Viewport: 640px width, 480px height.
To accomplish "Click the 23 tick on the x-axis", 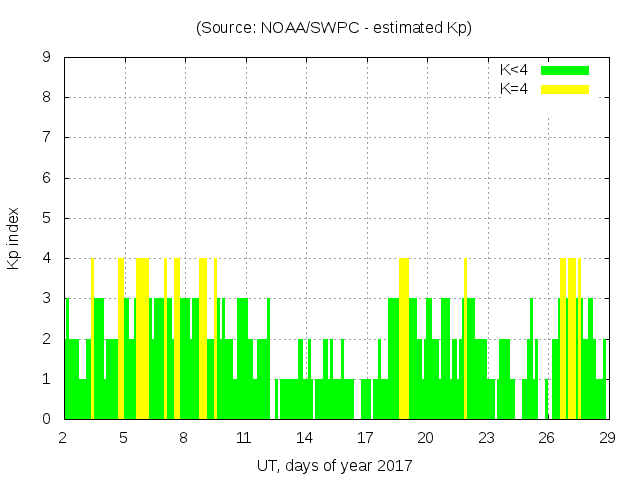I will click(x=486, y=437).
